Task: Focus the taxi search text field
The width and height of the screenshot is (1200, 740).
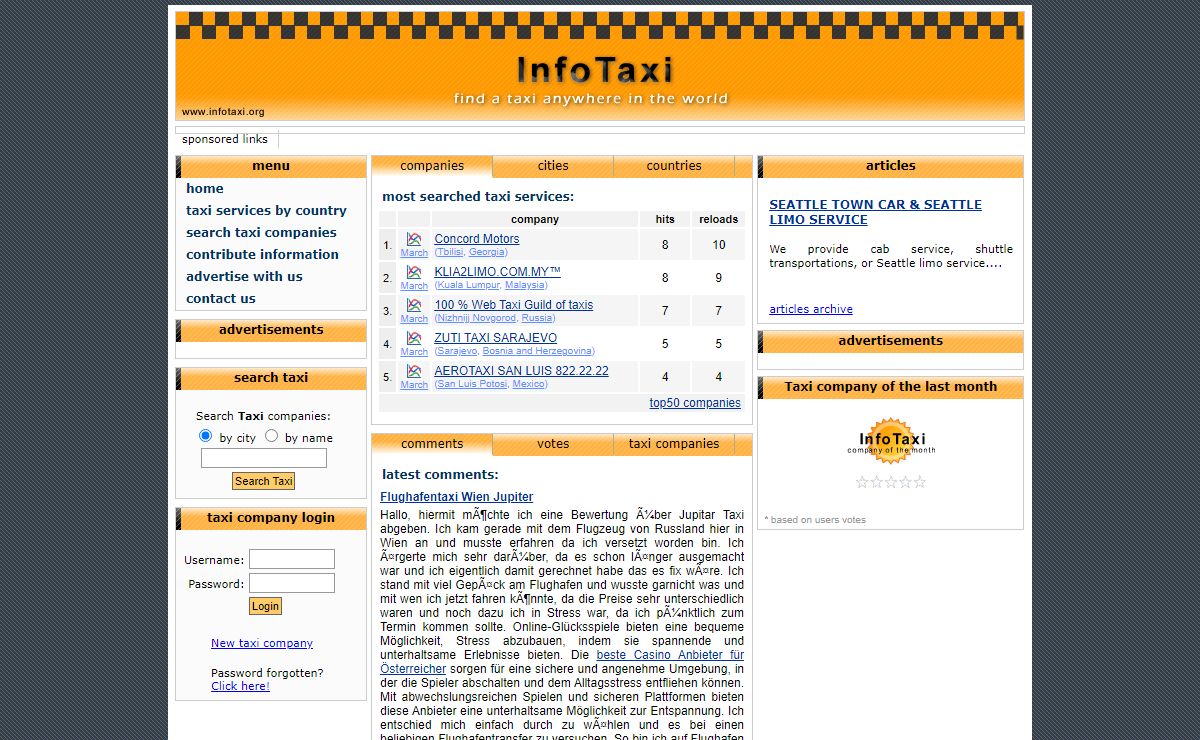Action: point(264,458)
